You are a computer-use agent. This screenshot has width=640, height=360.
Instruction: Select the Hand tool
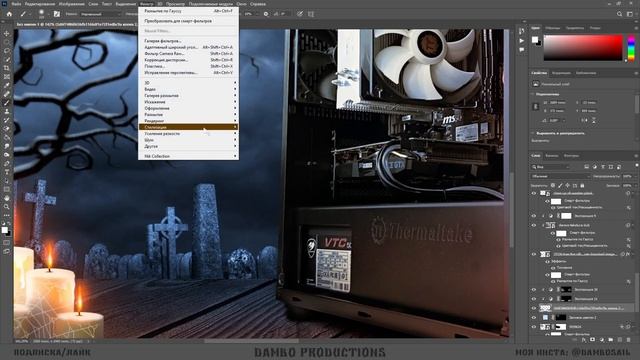coord(7,198)
